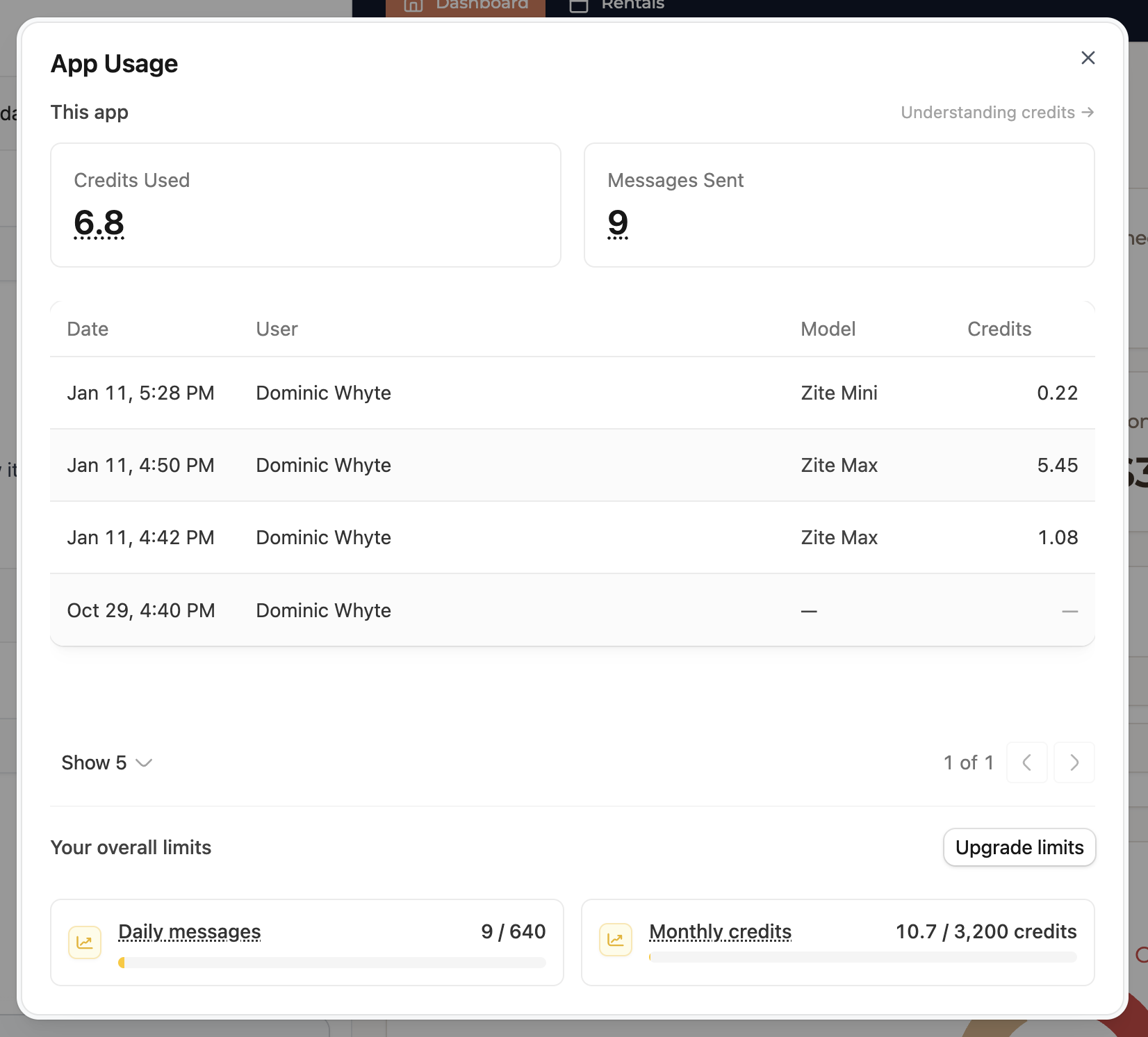This screenshot has height=1037, width=1148.
Task: Click the Monthly credits chart icon
Action: click(x=616, y=940)
